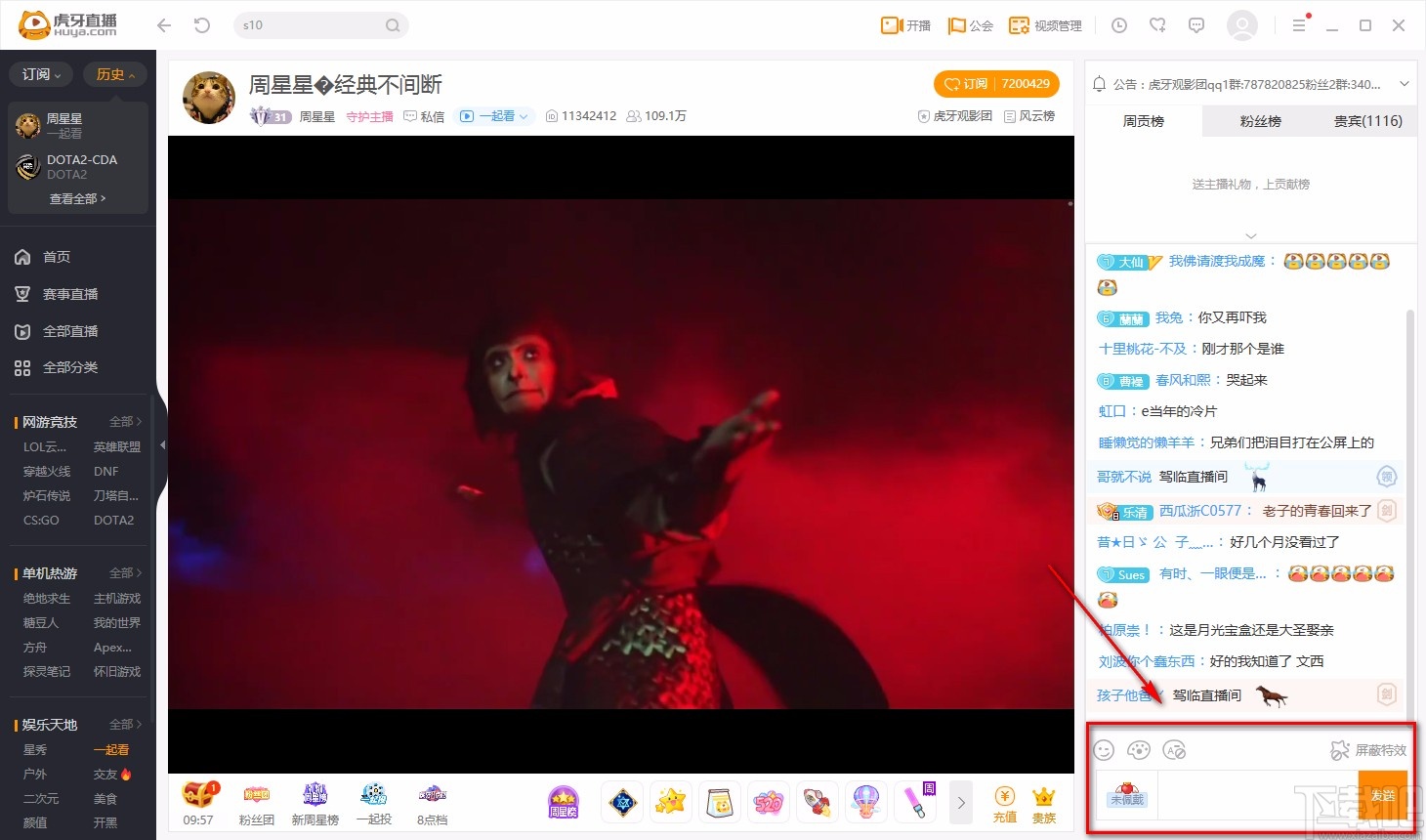This screenshot has width=1426, height=840.
Task: Click the orange 订阅 subscribe button
Action: click(996, 84)
